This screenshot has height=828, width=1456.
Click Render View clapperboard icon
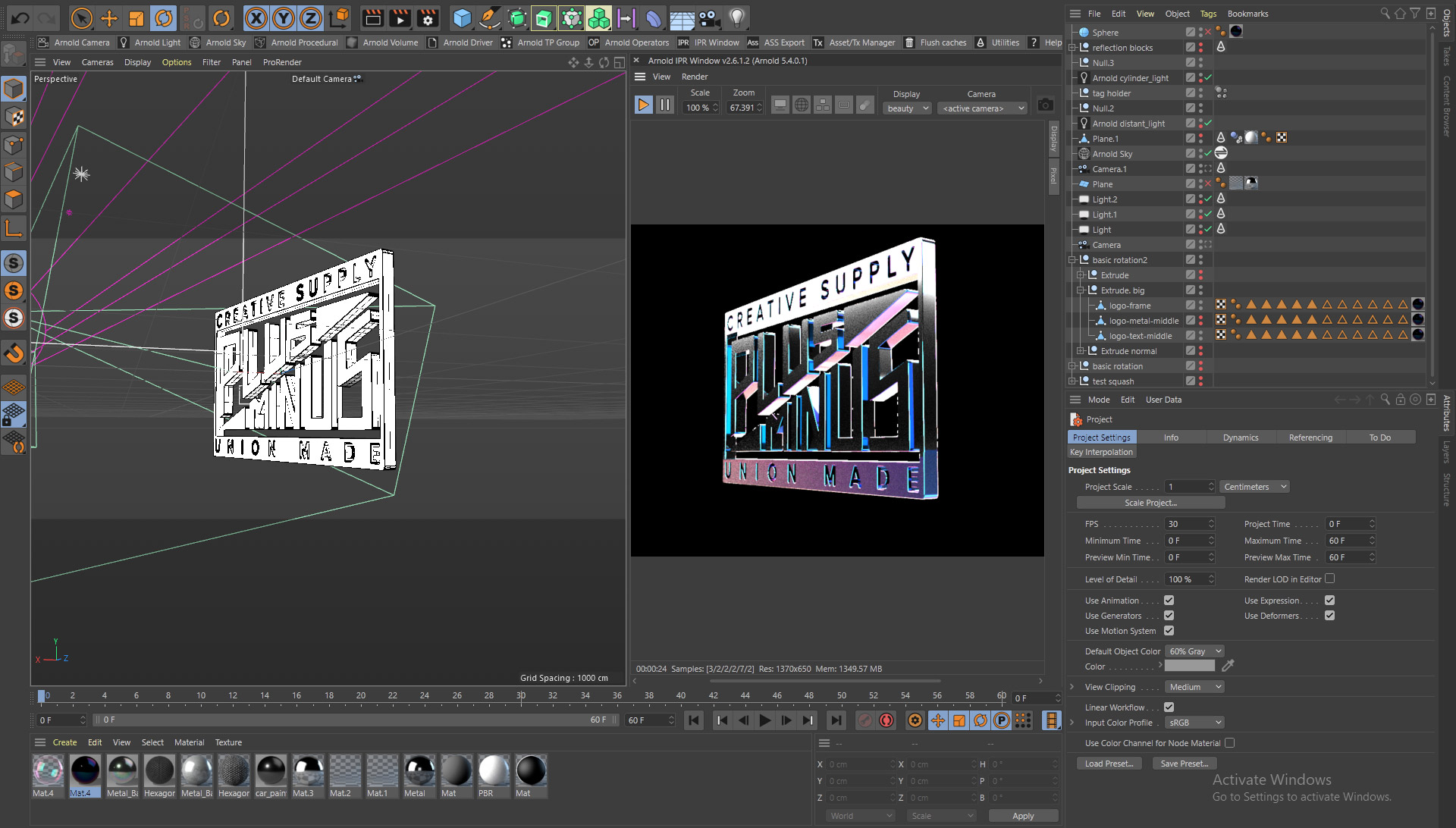point(372,18)
